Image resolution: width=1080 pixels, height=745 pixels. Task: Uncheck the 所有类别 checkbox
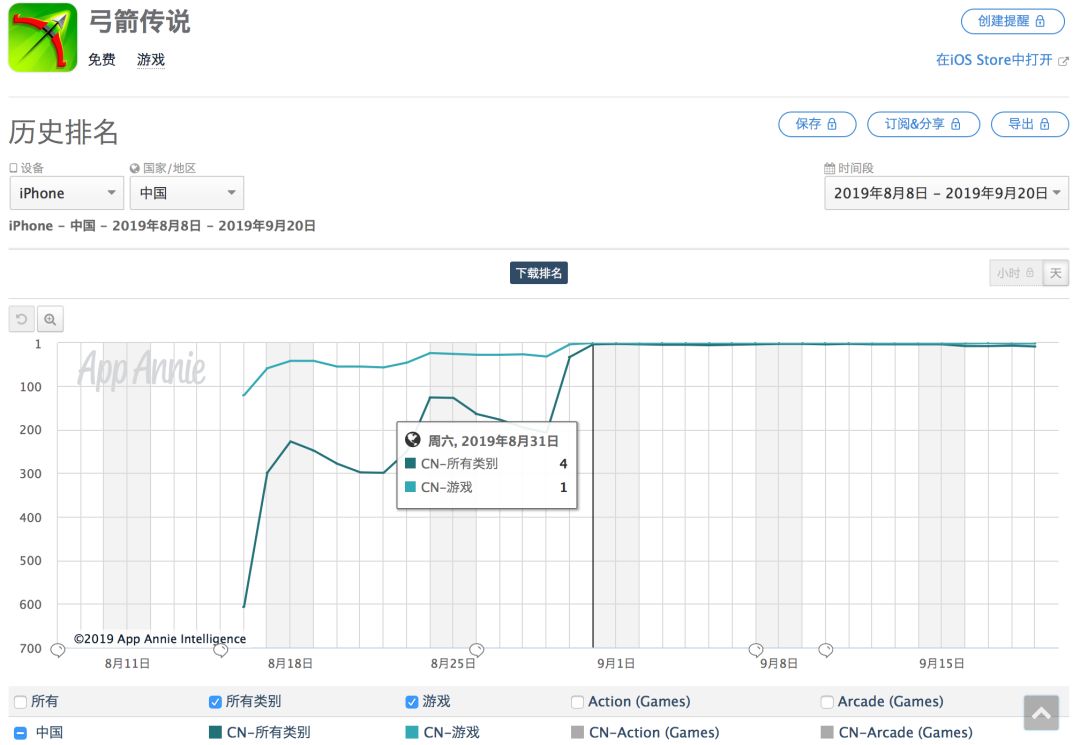coord(215,702)
